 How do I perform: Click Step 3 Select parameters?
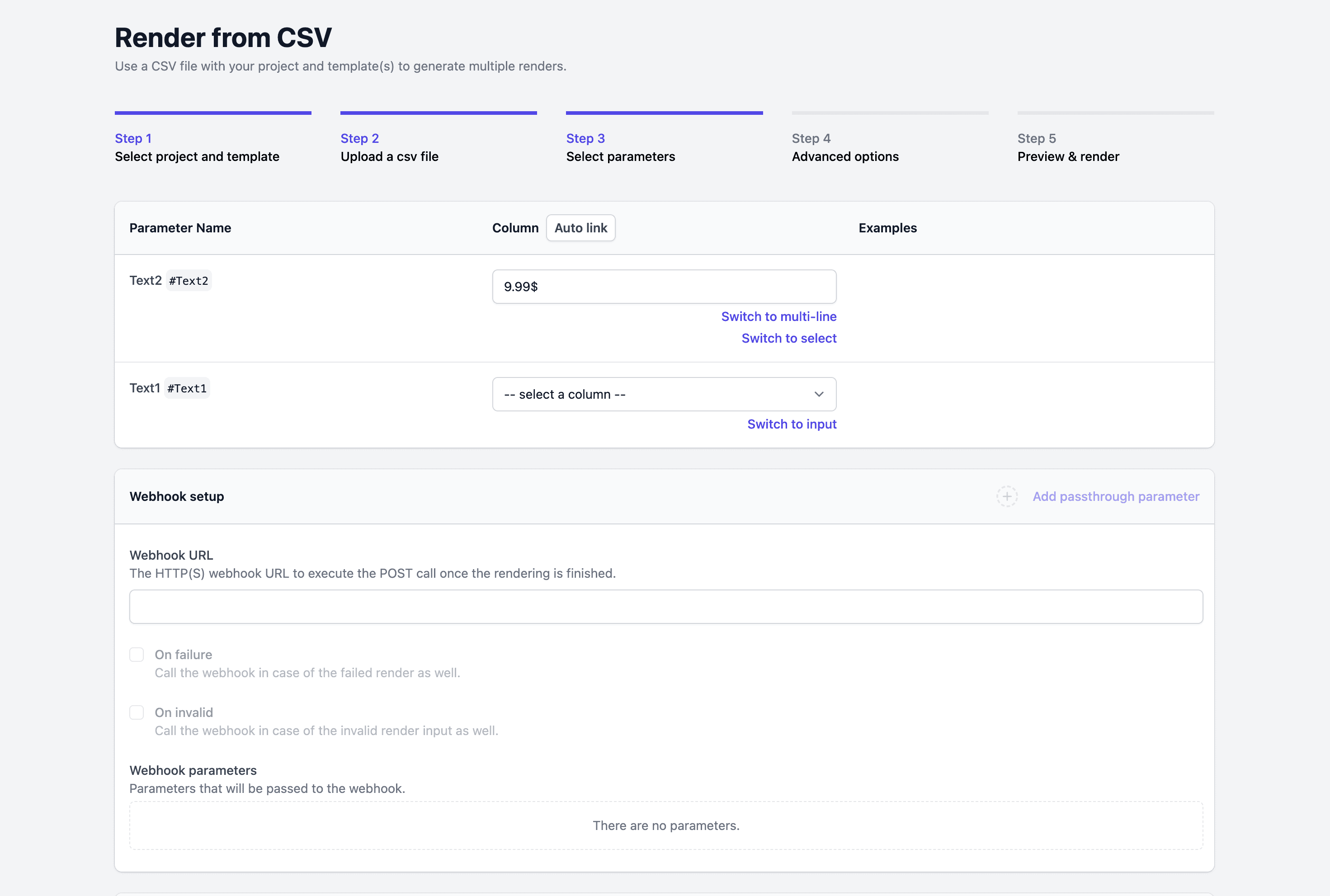pyautogui.click(x=620, y=147)
